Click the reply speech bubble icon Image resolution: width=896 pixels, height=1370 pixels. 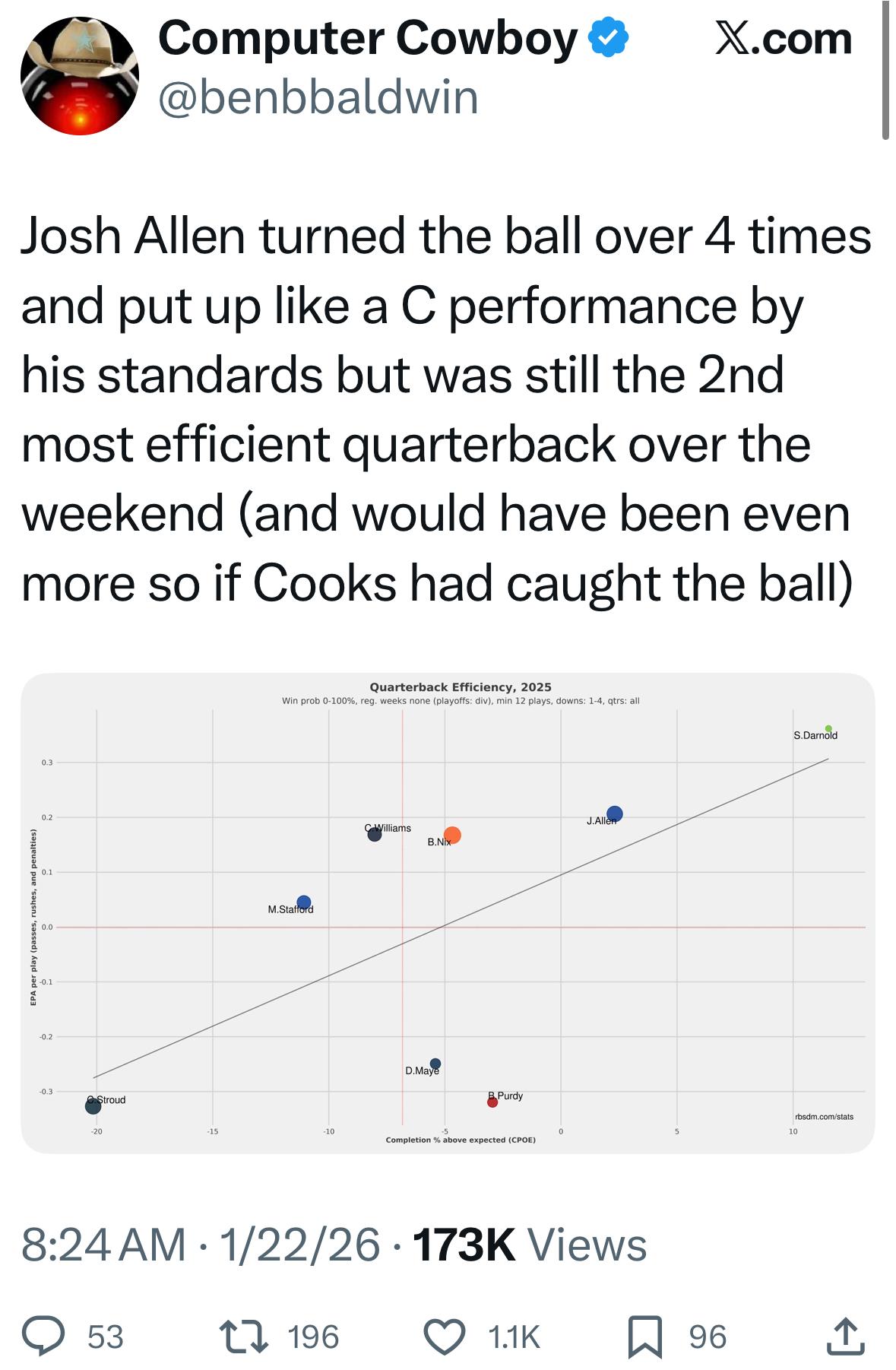pos(44,1337)
